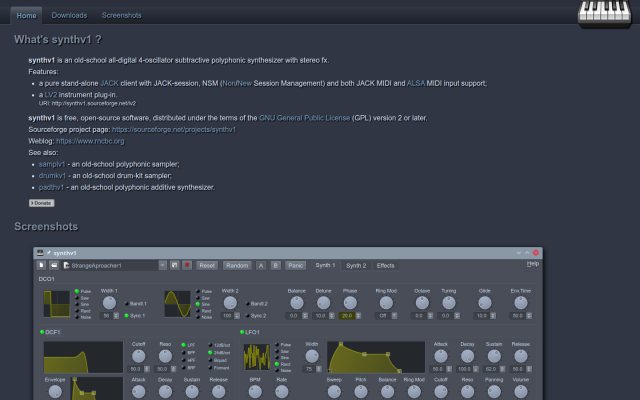This screenshot has width=640, height=400.
Task: Click the pin icon beside synthv1 title
Action: (48, 253)
